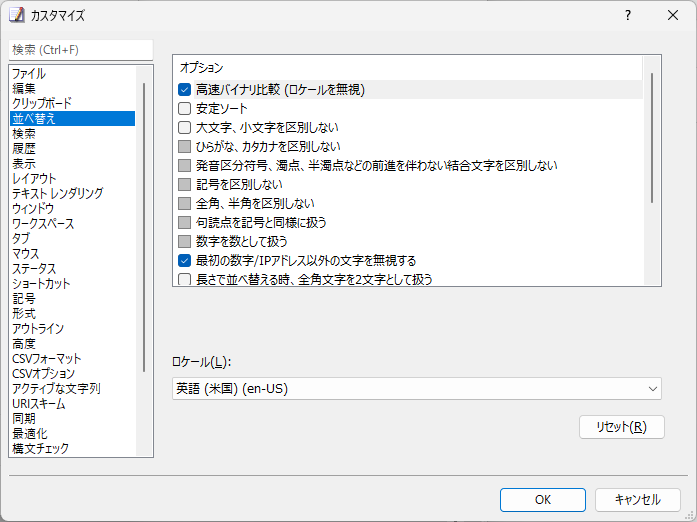Toggle 発音区分符号、濁点 combining characters checkbox
Screen dimensions: 697x522
[184, 165]
